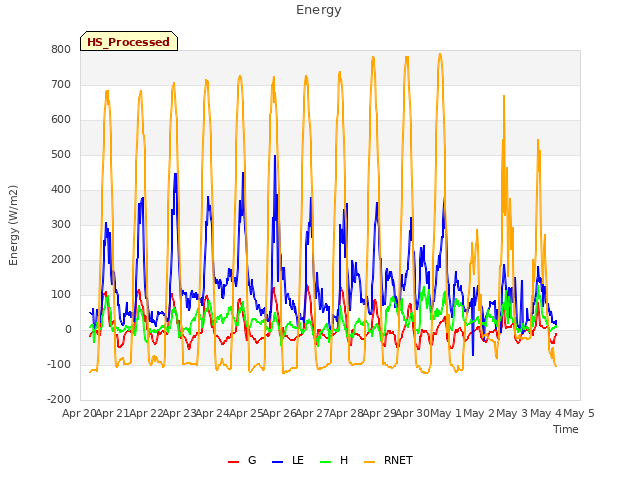Click the May 2 x-axis label
This screenshot has height=480, width=640.
pos(479,413)
